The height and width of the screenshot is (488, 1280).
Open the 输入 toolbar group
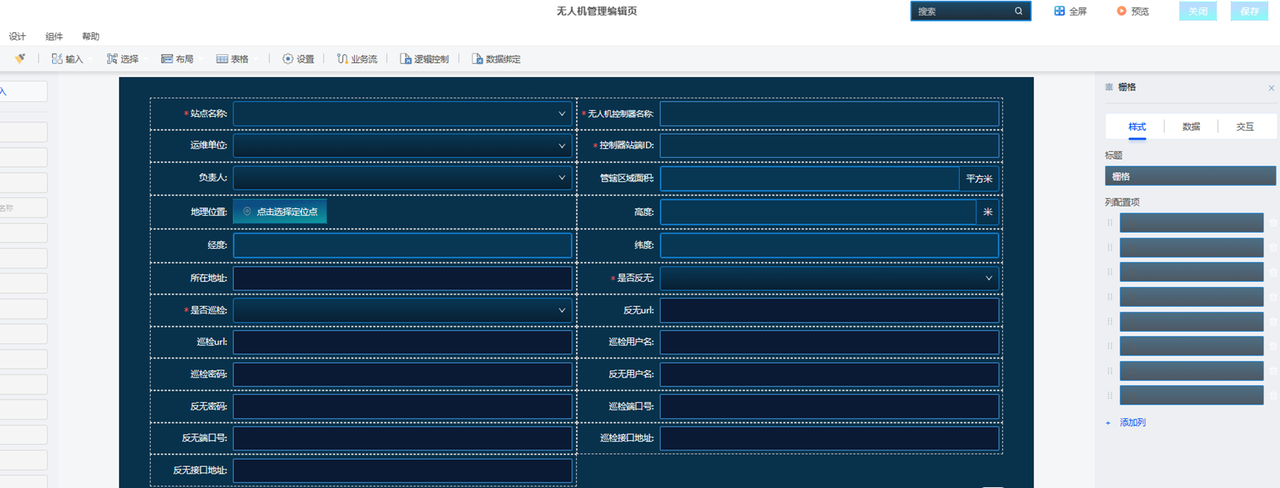coord(68,59)
